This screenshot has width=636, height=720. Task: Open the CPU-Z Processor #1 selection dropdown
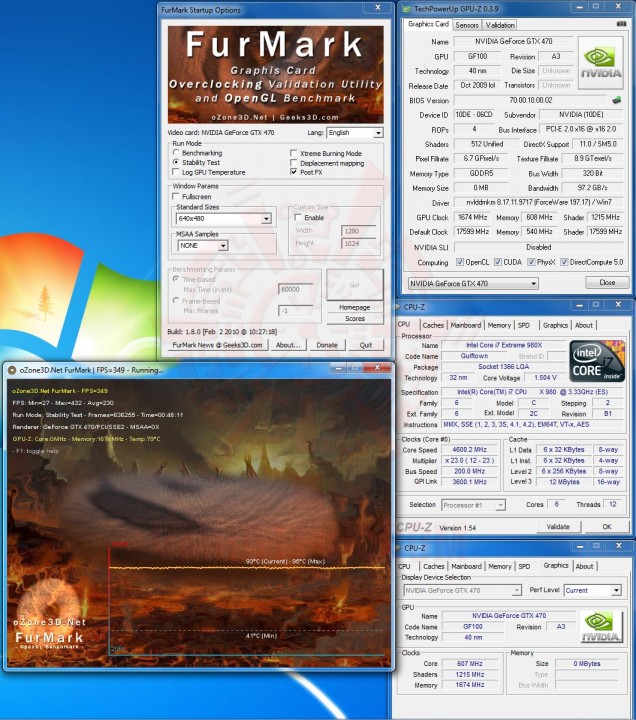pos(473,505)
